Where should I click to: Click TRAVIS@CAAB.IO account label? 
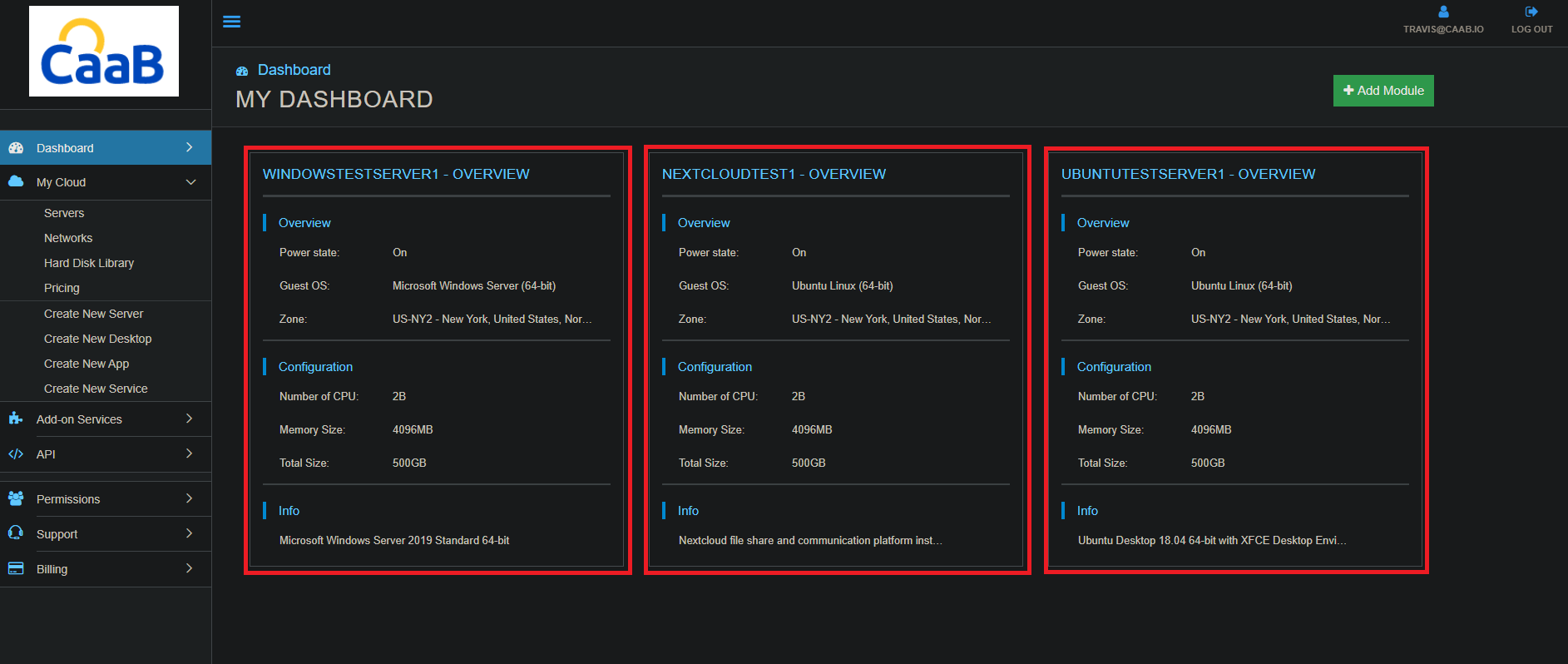[1443, 29]
